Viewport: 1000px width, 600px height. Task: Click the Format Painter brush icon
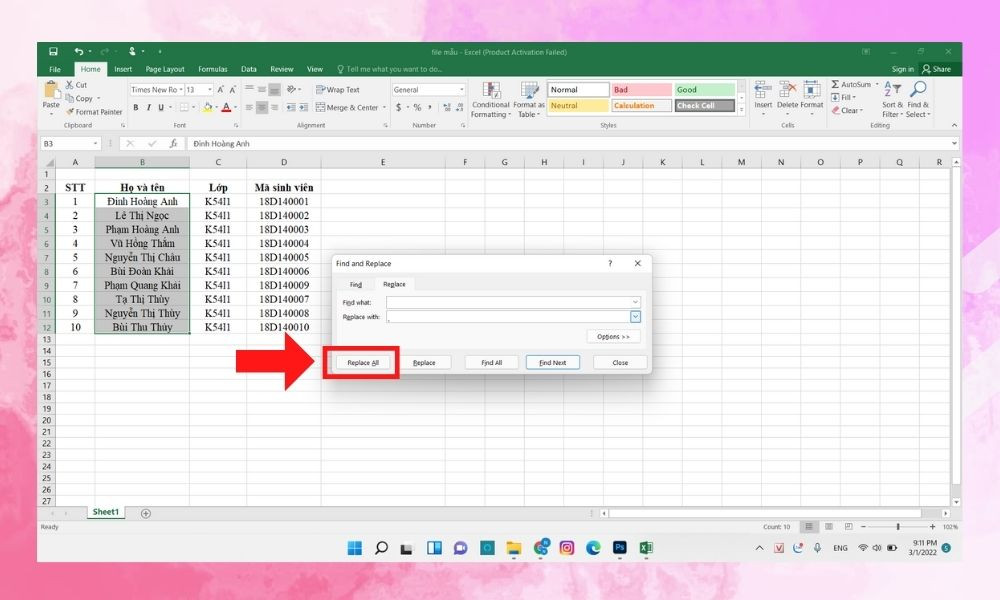70,112
